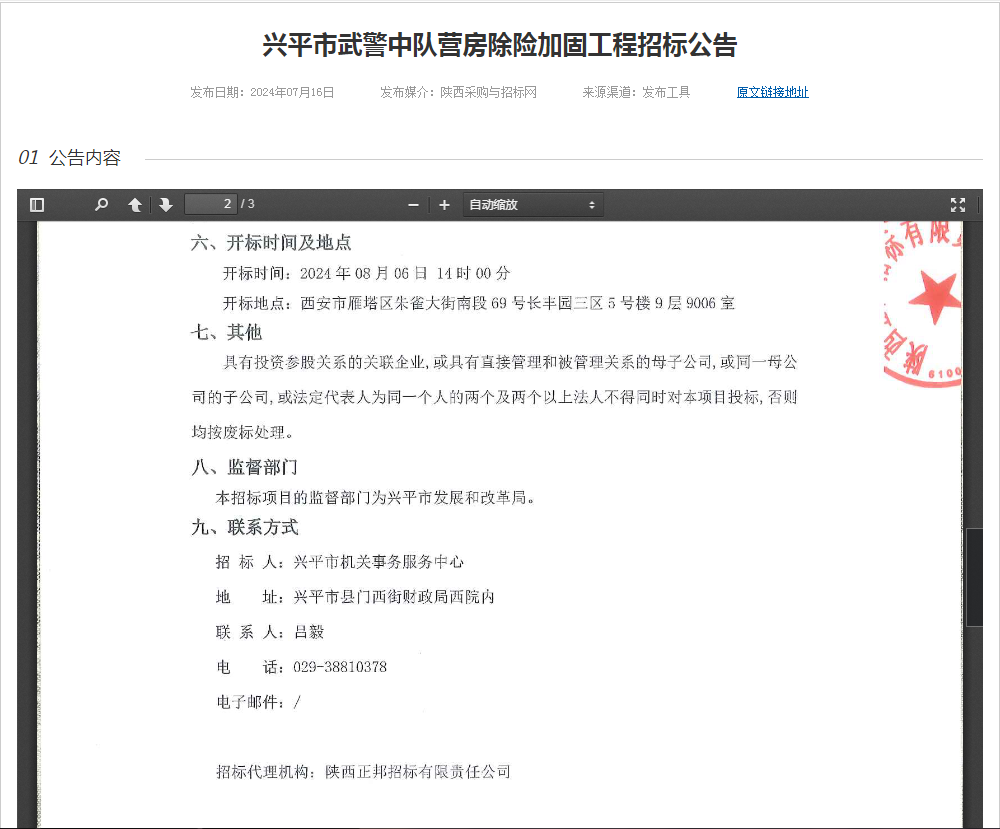Click the phone number 029-38810378
Screen dimensions: 1000x829
340,667
